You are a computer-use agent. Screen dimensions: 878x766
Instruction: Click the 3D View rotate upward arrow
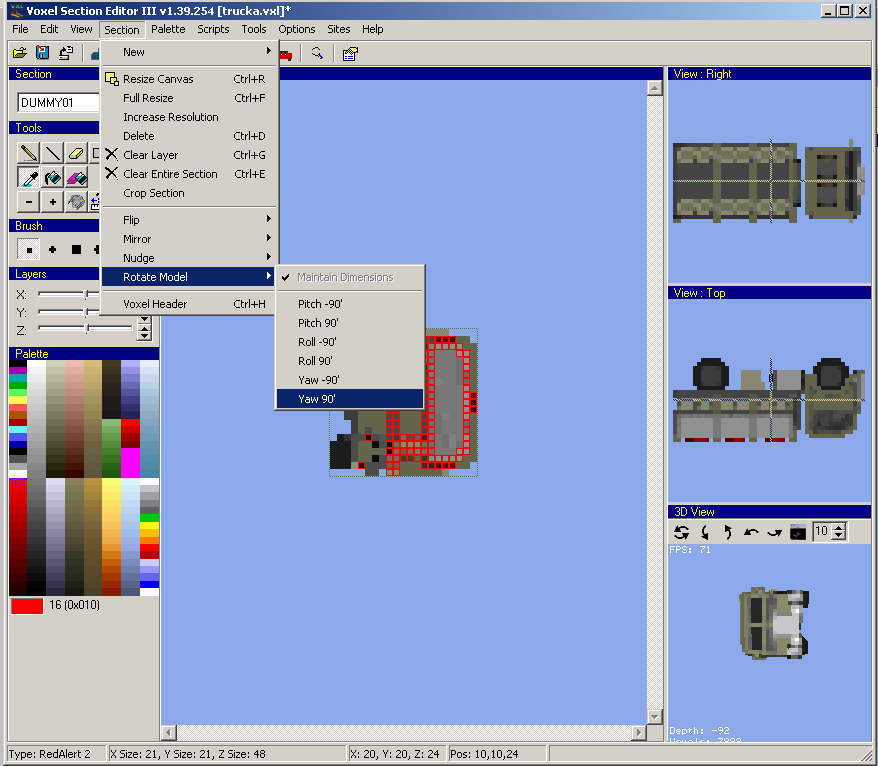coord(728,531)
